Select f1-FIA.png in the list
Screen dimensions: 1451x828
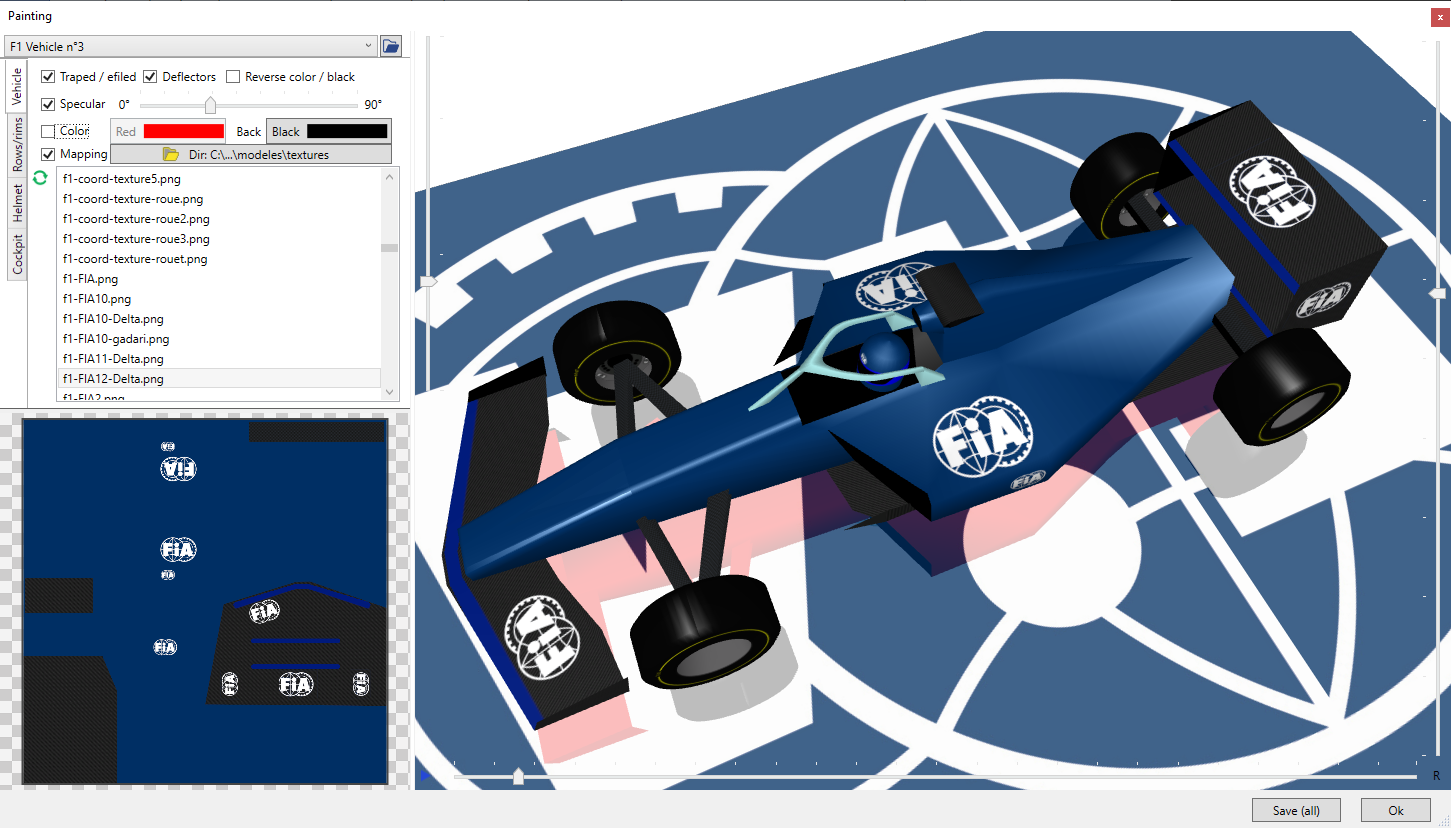219,279
